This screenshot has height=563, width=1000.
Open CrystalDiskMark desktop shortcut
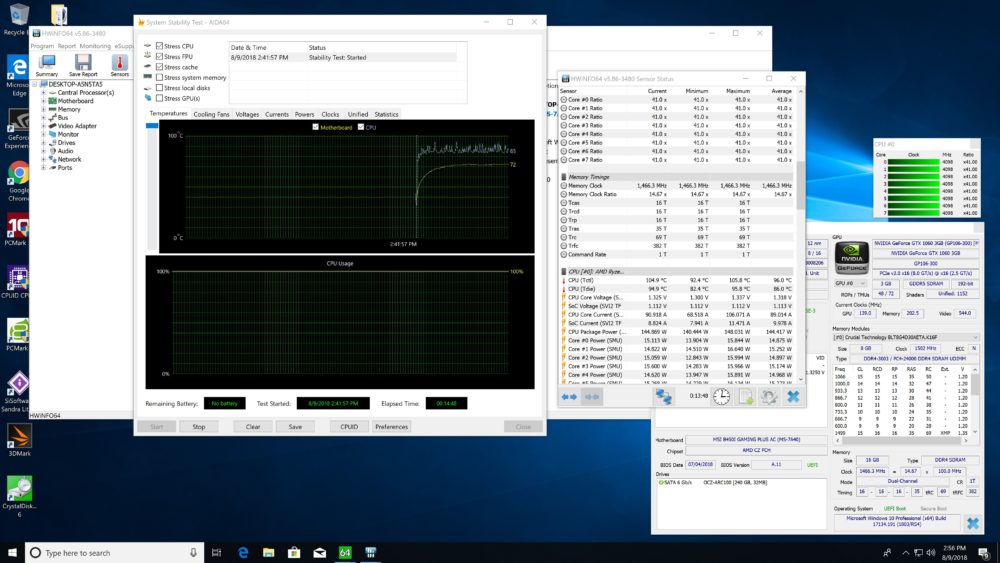click(19, 497)
